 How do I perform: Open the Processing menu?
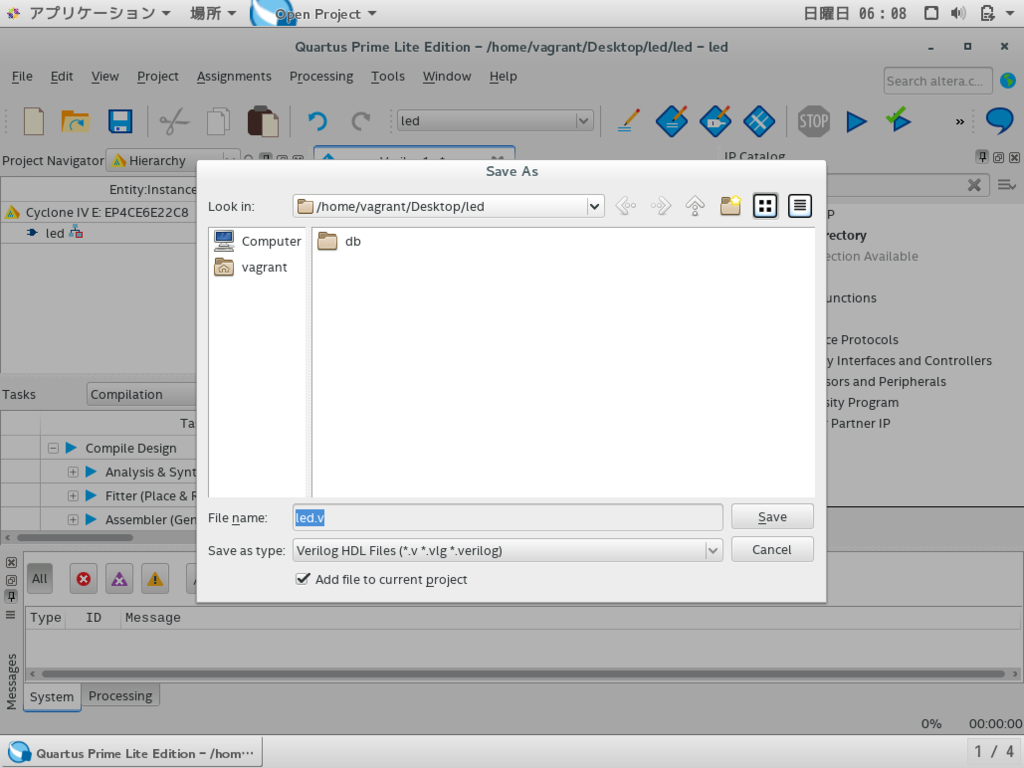coord(321,76)
